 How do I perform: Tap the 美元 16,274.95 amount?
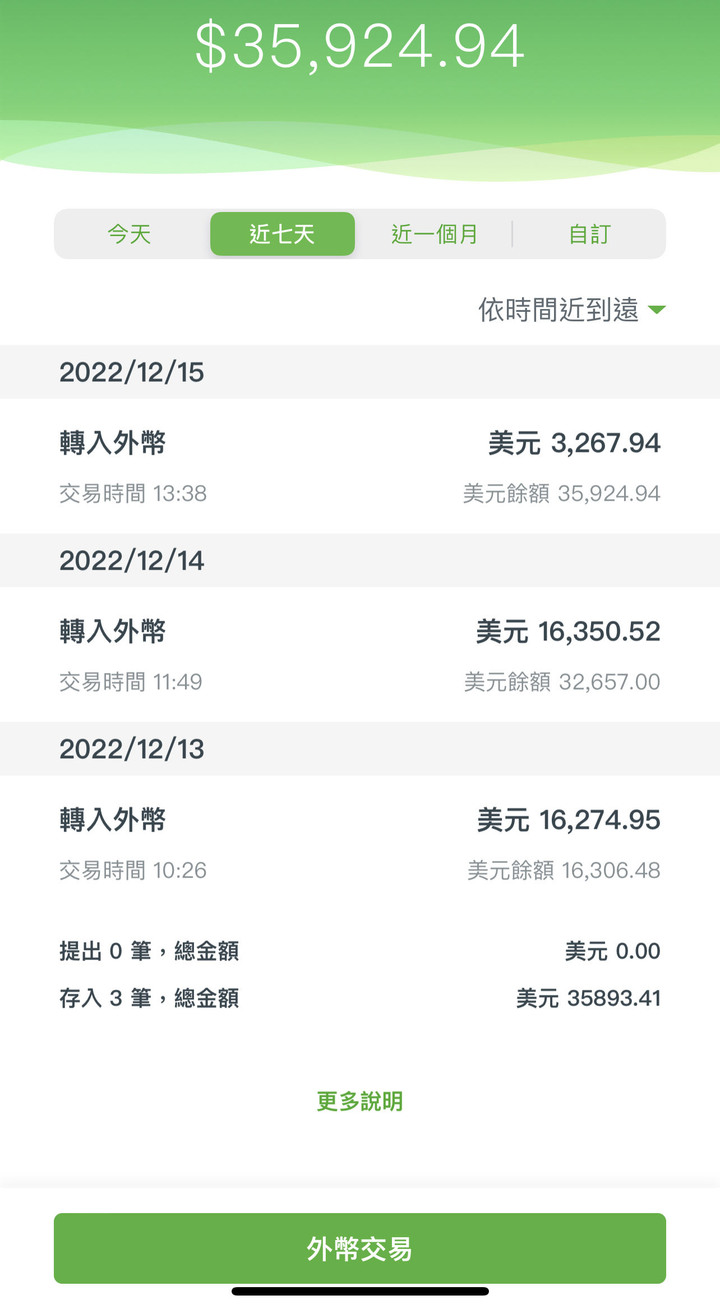(568, 821)
